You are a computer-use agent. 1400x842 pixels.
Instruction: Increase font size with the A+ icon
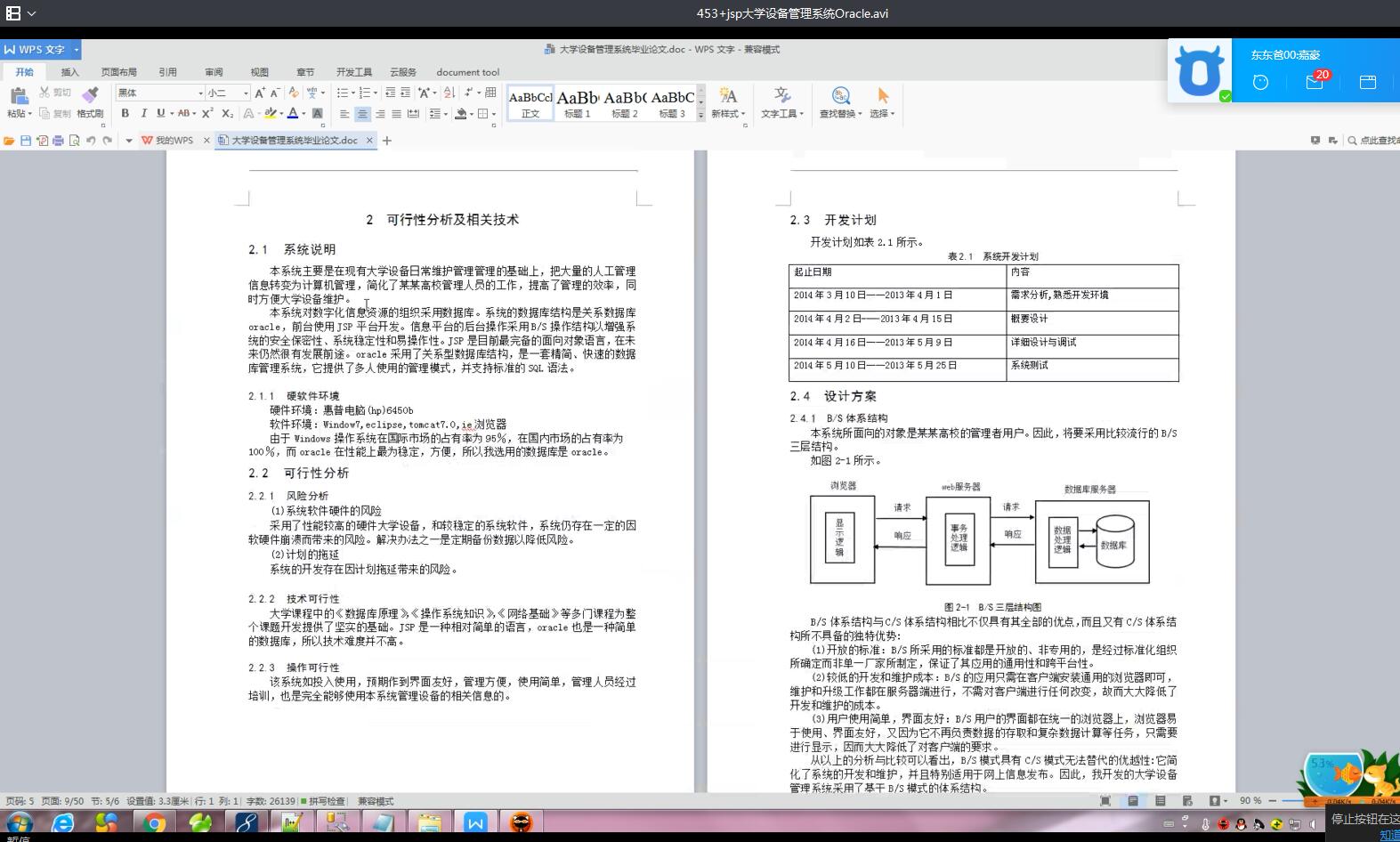[x=260, y=93]
